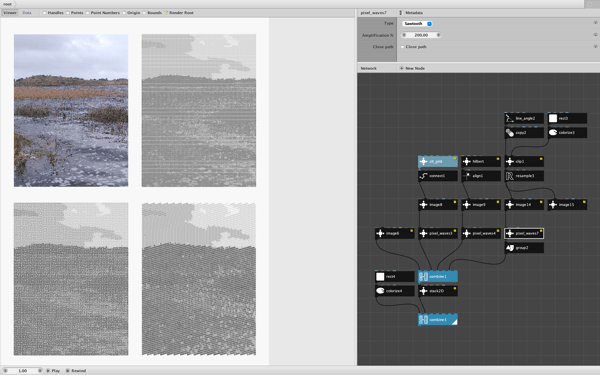Select the rect4 node icon
Viewport: 600px width, 375px height.
pos(380,277)
